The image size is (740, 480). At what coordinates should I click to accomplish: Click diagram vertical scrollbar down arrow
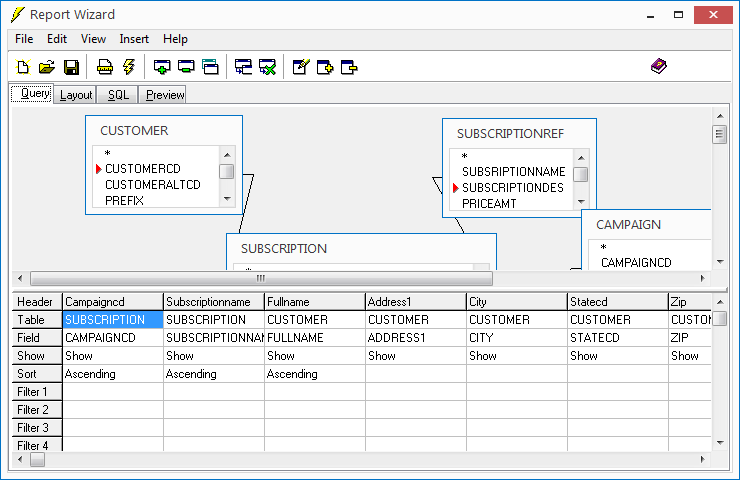[x=720, y=261]
